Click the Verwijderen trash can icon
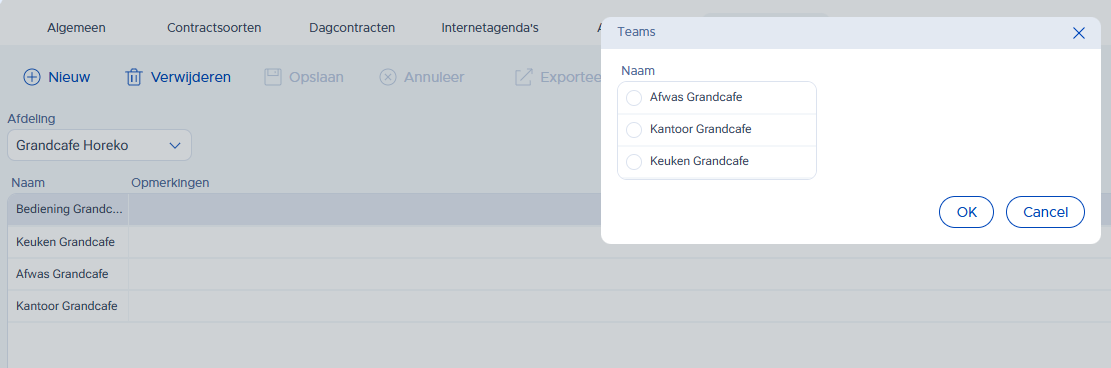The width and height of the screenshot is (1111, 368). 134,77
